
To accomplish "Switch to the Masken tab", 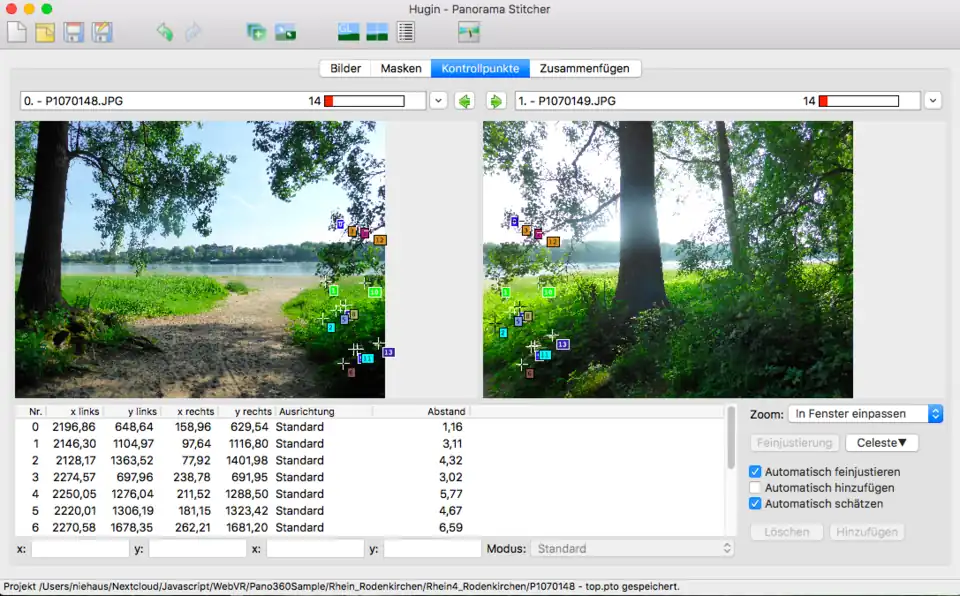I will pos(400,69).
